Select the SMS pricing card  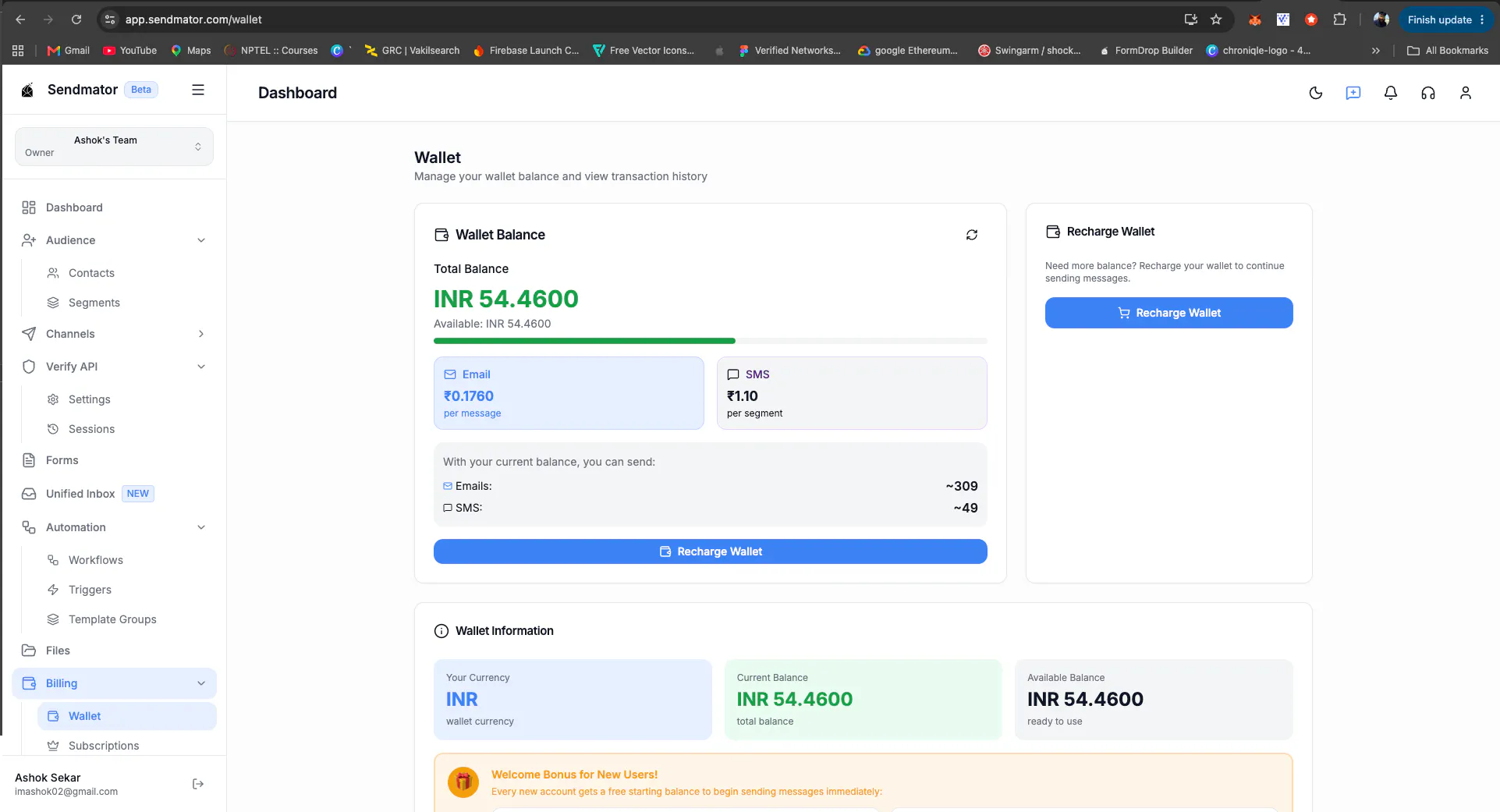852,393
